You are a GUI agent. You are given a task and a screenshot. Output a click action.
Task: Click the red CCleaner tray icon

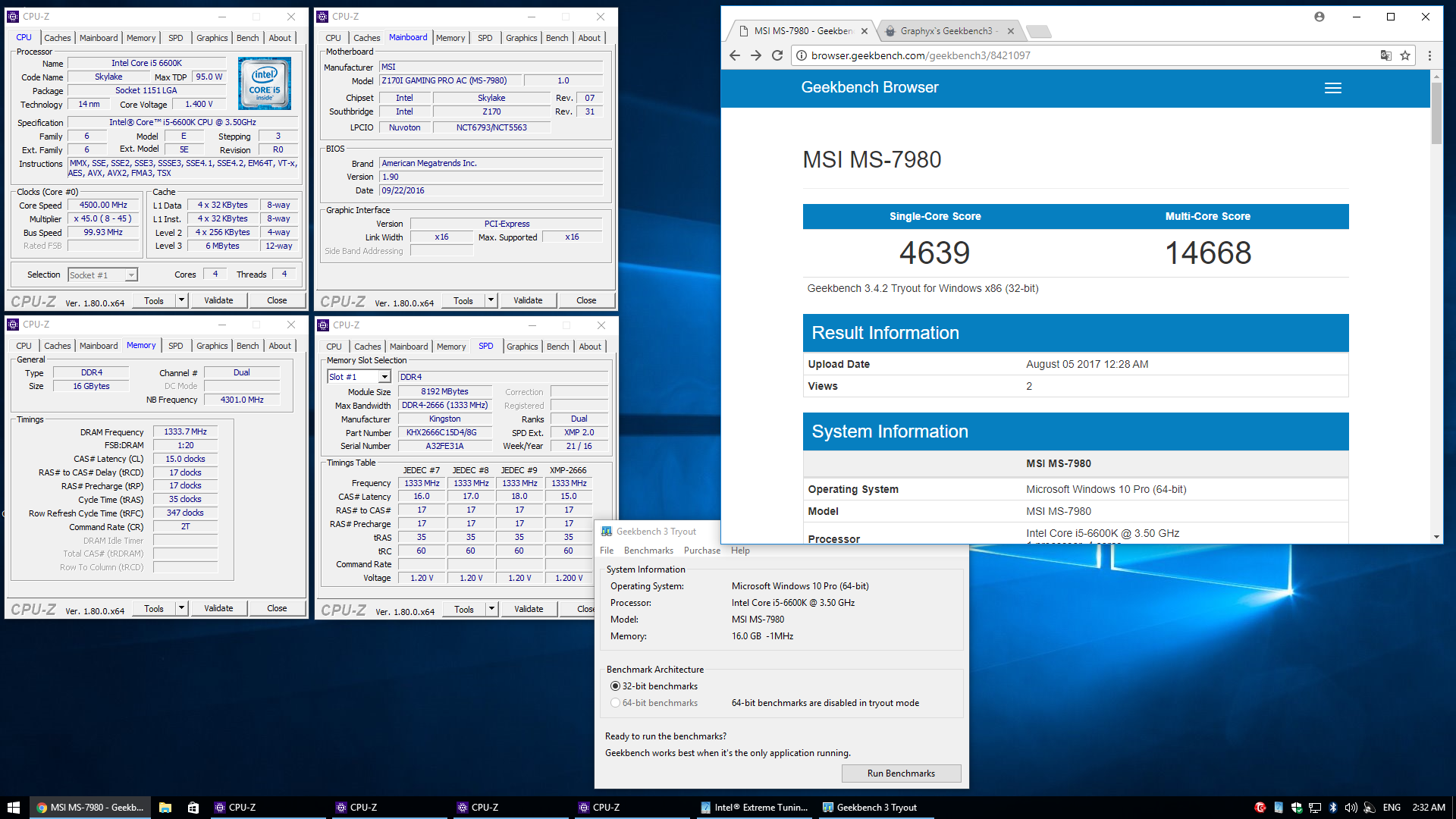point(1260,808)
